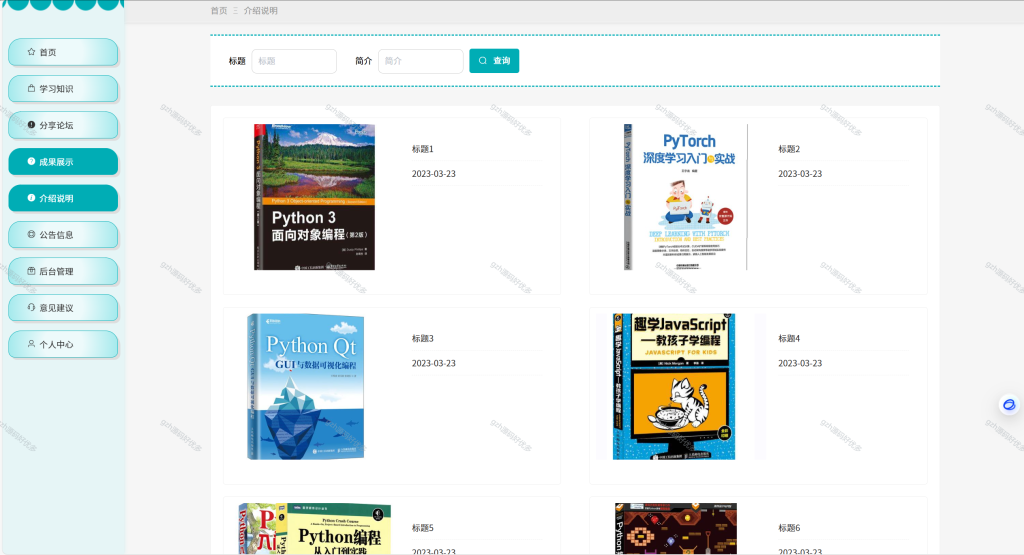Click the 首页 breadcrumb link

pos(219,10)
